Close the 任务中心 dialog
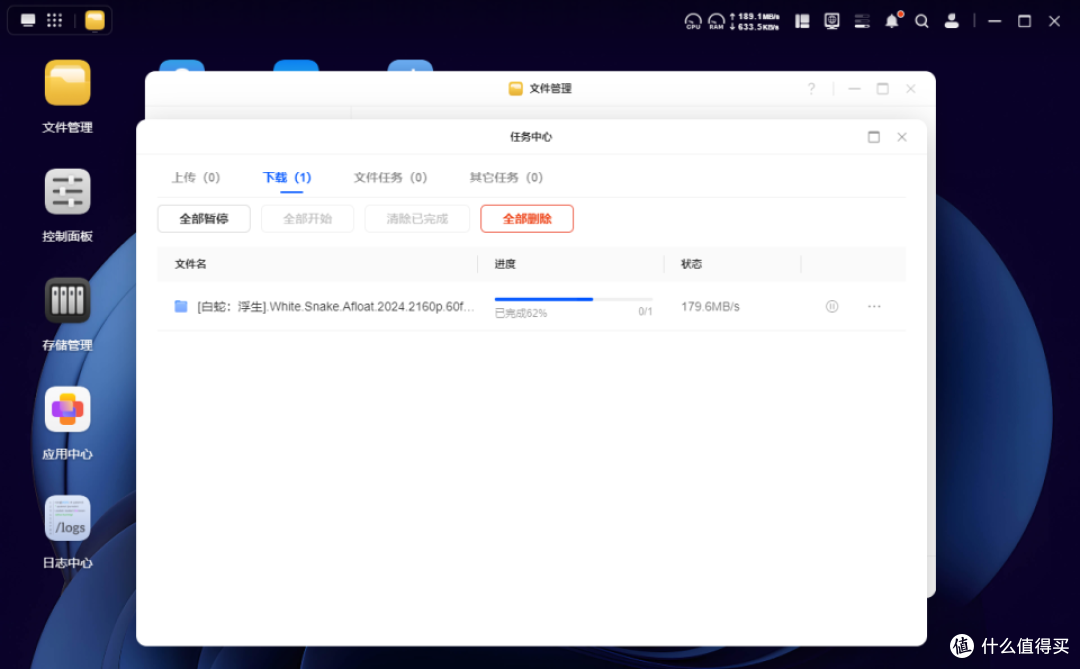The height and width of the screenshot is (669, 1080). [902, 137]
